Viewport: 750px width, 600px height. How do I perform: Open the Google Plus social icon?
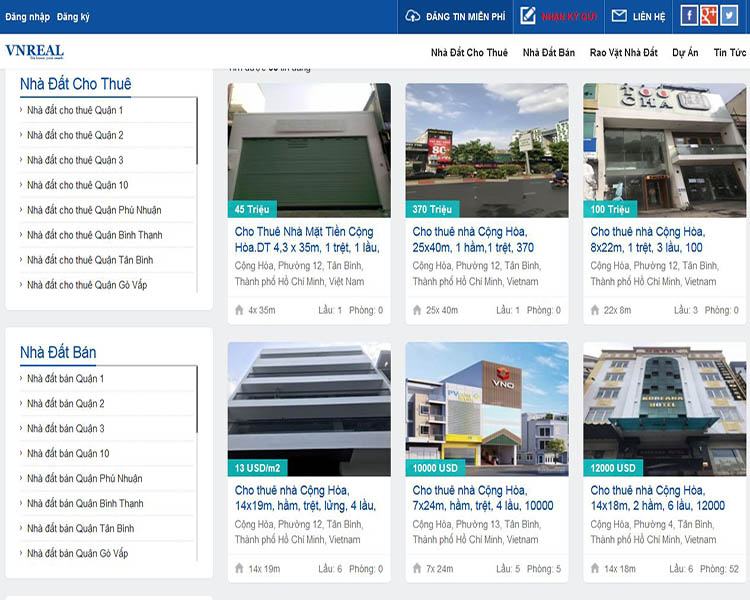709,15
